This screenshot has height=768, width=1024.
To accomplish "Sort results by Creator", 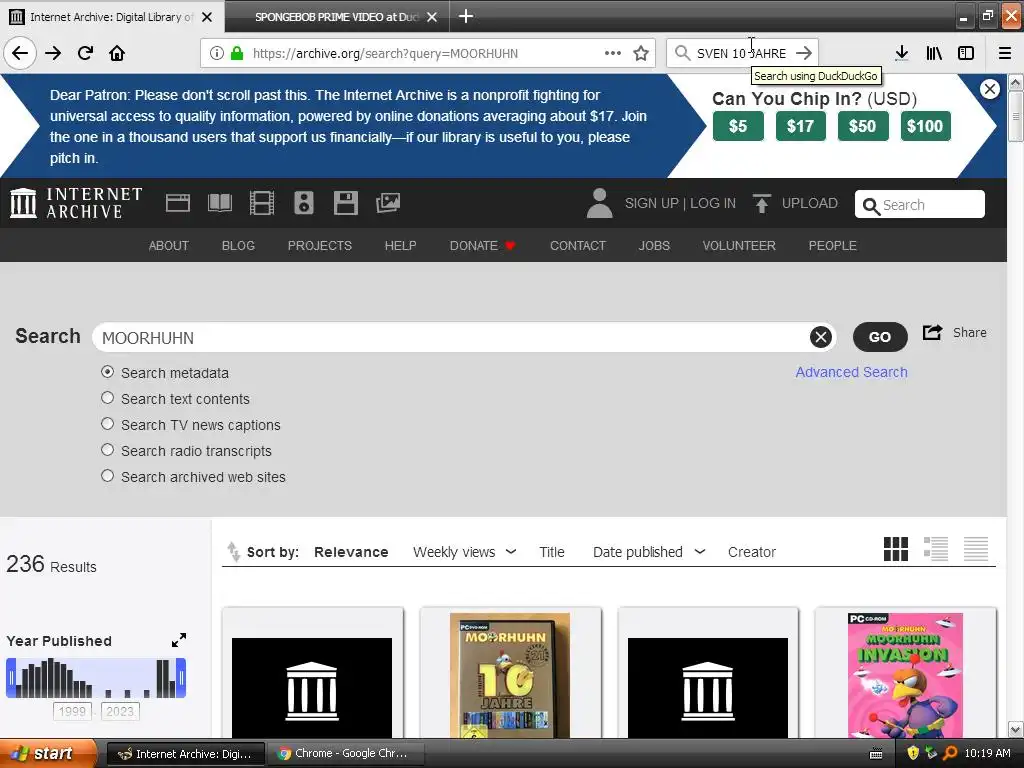I will [x=752, y=552].
